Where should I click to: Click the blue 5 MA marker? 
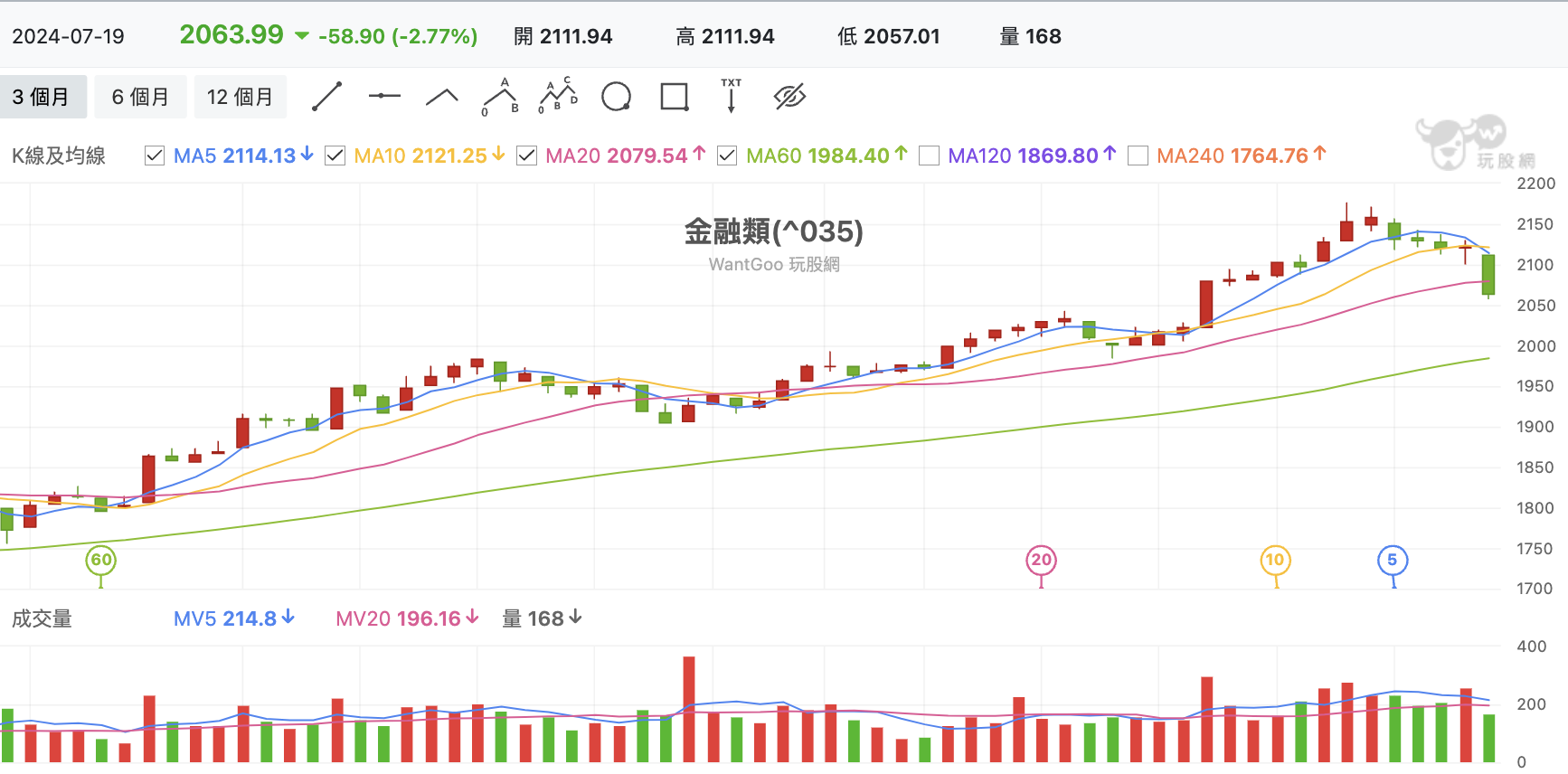pos(1393,560)
